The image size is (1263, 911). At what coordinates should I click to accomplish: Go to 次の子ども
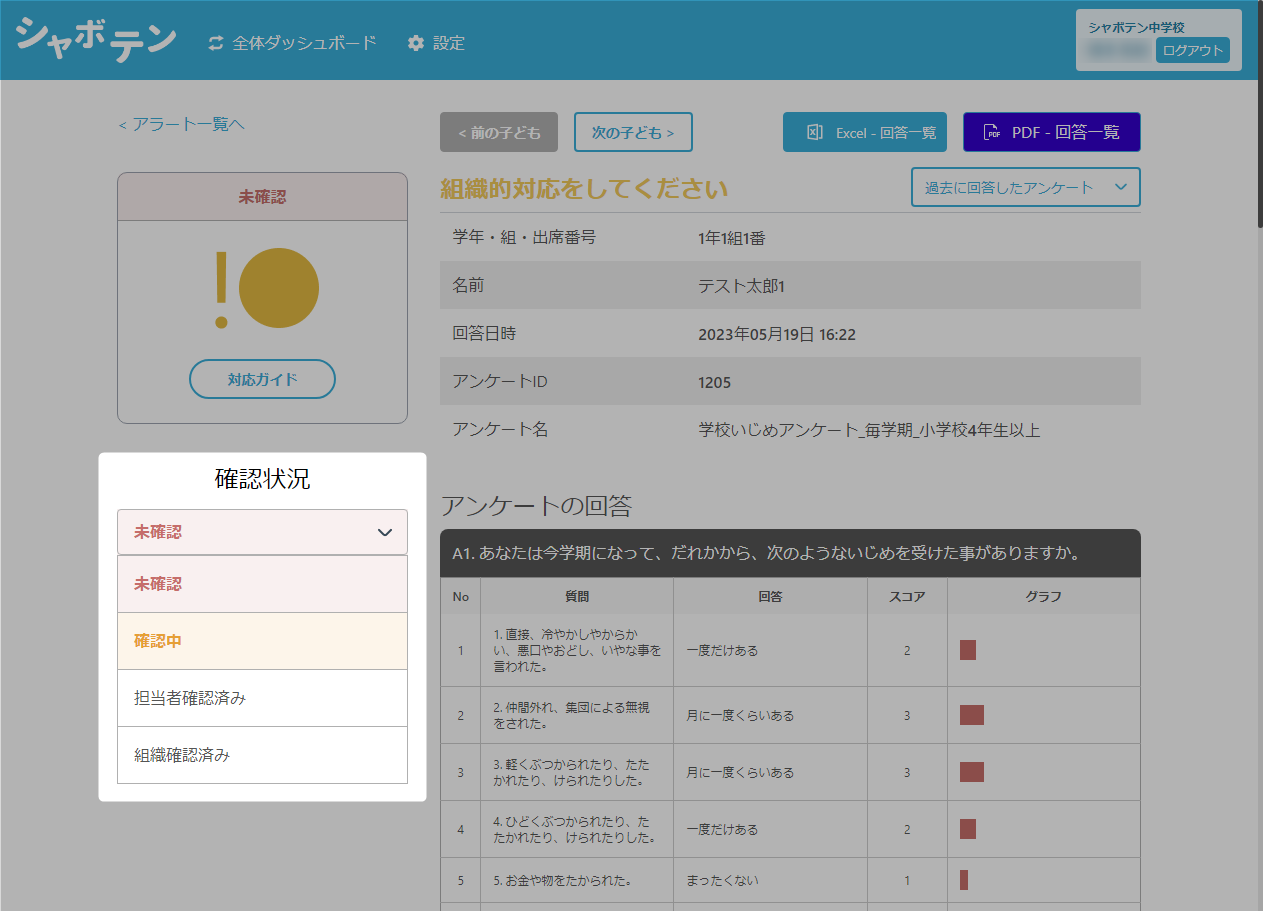(x=633, y=132)
